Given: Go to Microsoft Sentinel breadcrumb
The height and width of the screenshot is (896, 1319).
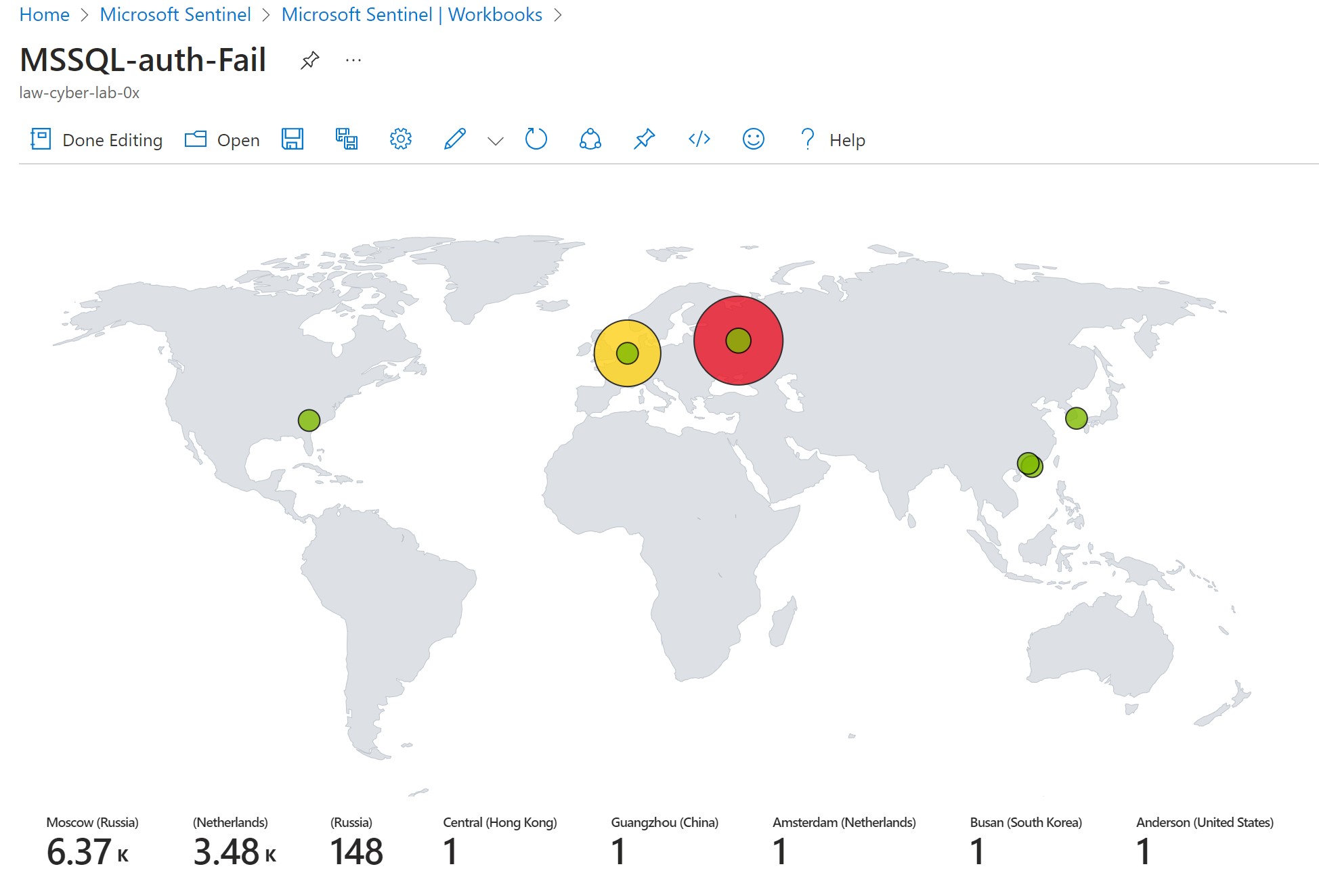Looking at the screenshot, I should coord(175,14).
